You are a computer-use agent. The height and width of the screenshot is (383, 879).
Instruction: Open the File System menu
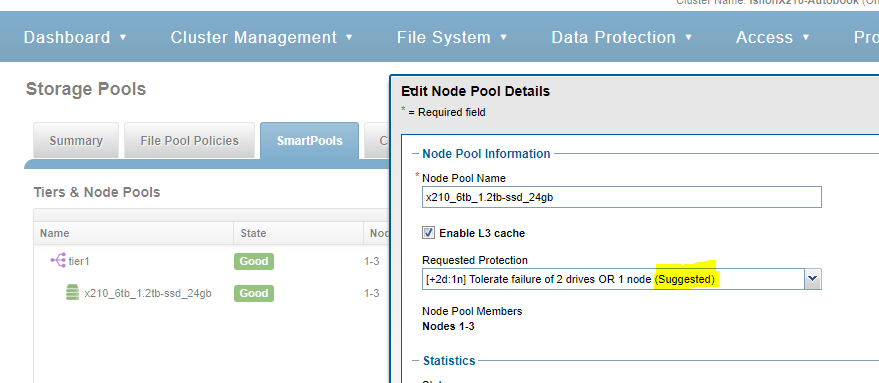pyautogui.click(x=452, y=38)
